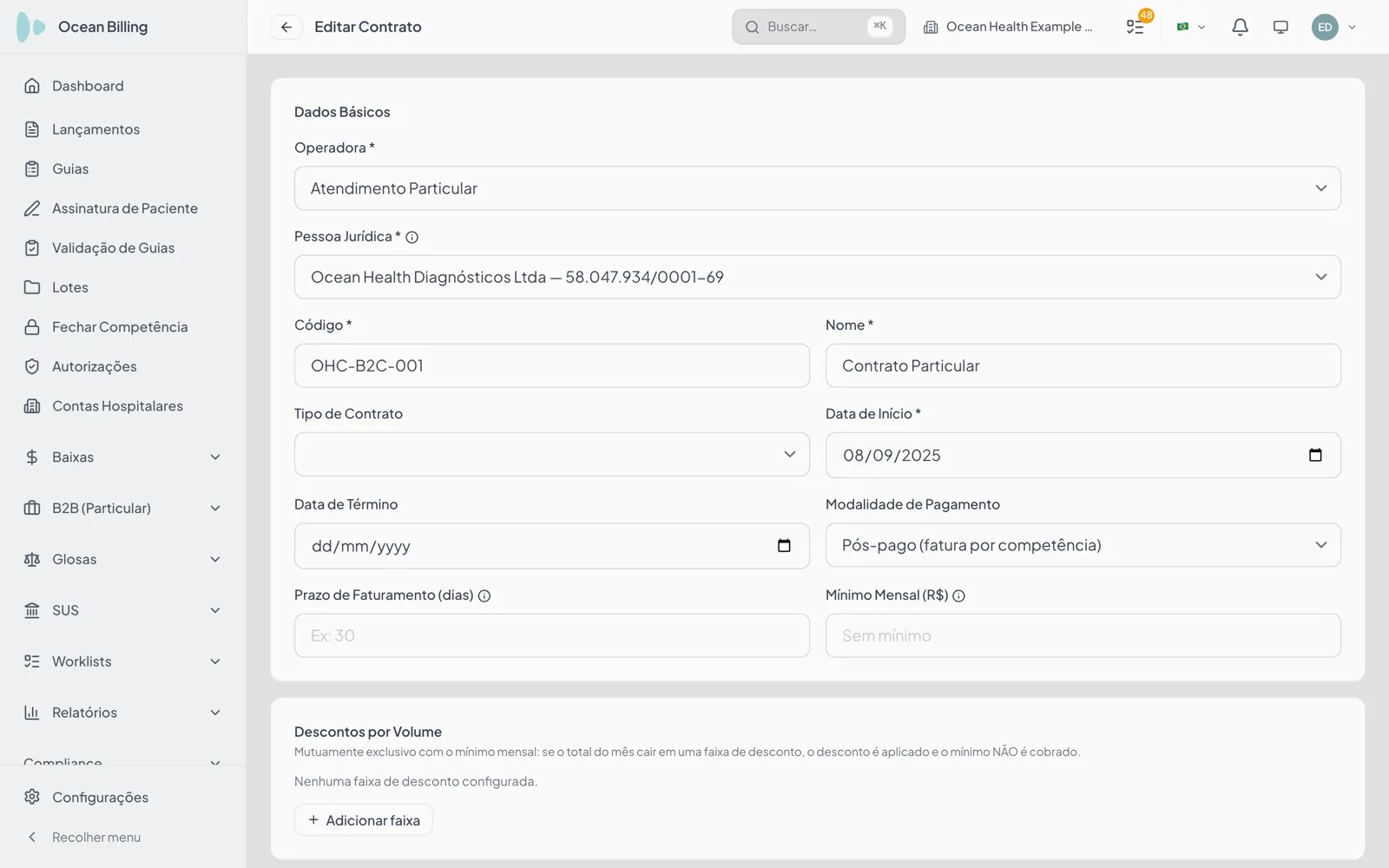
Task: Open Lotes in the sidebar
Action: 122,287
